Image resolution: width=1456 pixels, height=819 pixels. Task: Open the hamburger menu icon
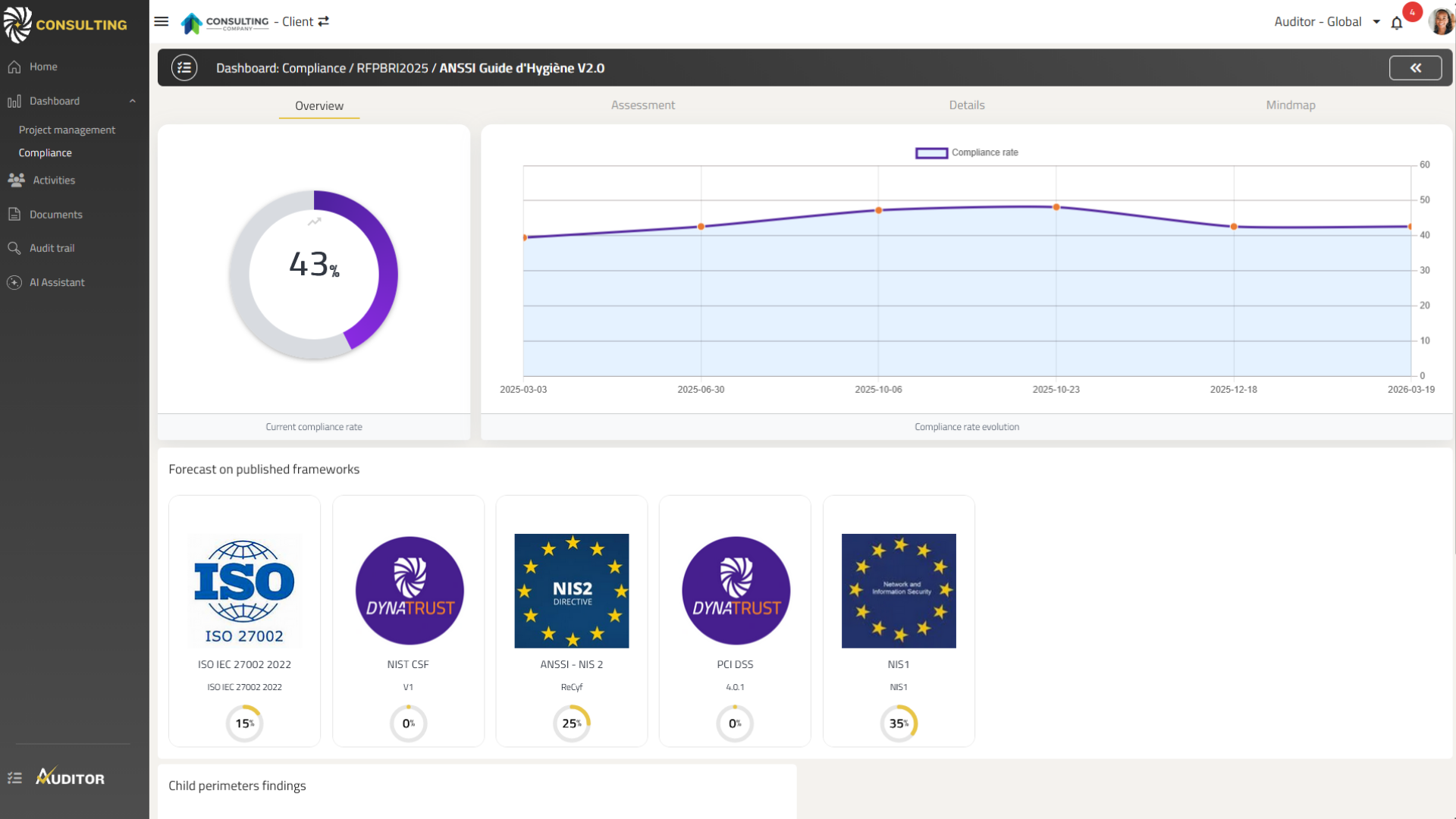[x=161, y=21]
